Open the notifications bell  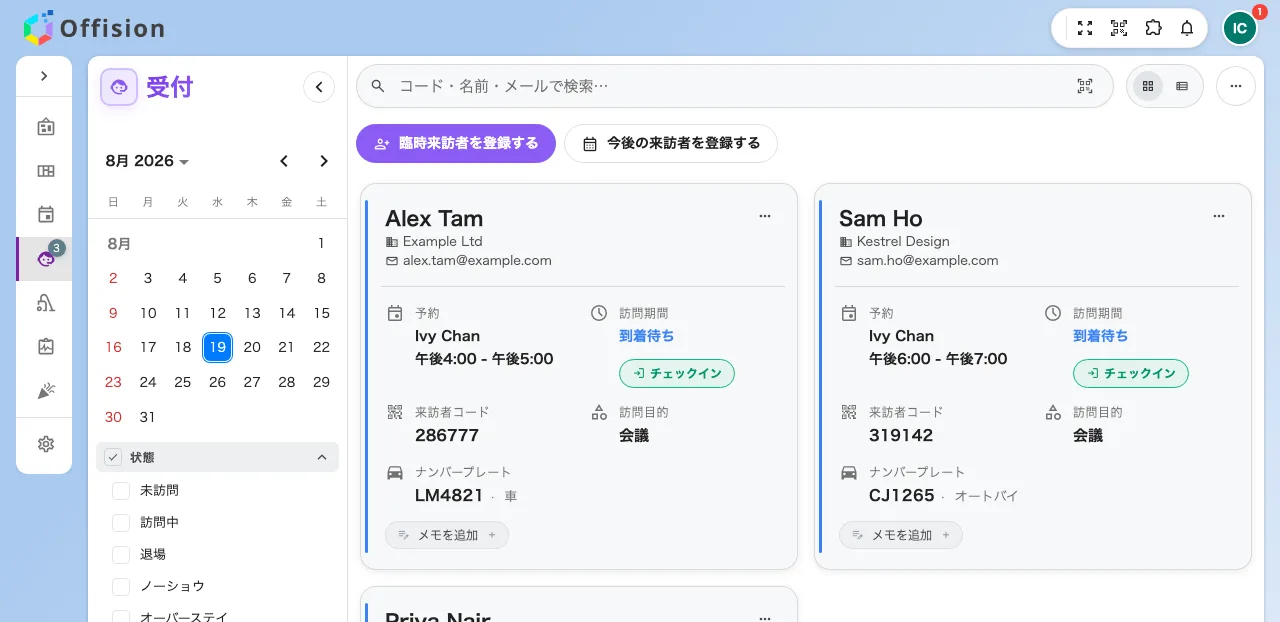(1187, 28)
